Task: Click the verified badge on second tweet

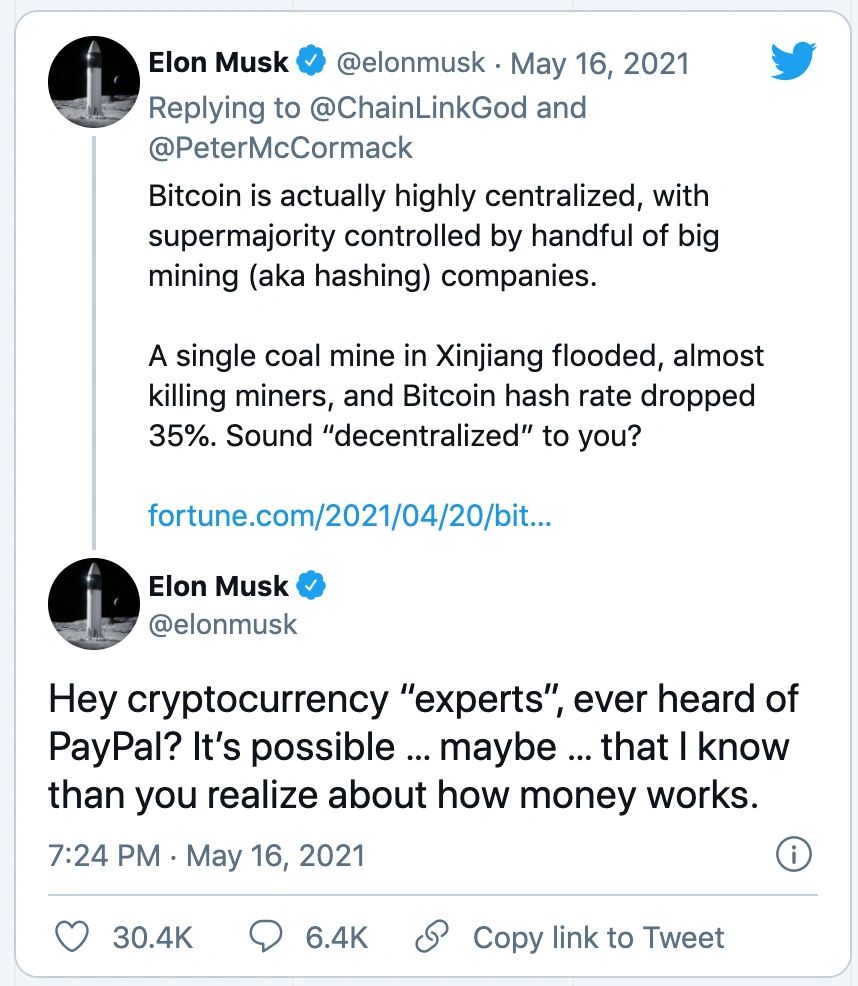Action: click(311, 586)
